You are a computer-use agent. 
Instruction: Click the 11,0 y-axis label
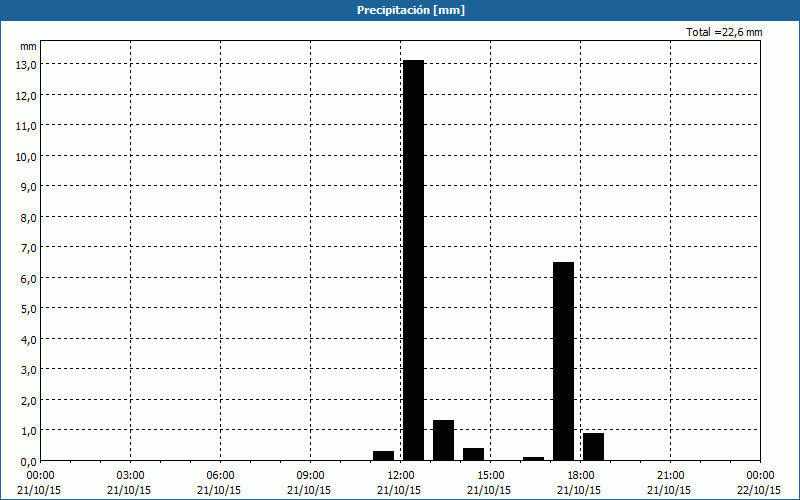pos(26,126)
